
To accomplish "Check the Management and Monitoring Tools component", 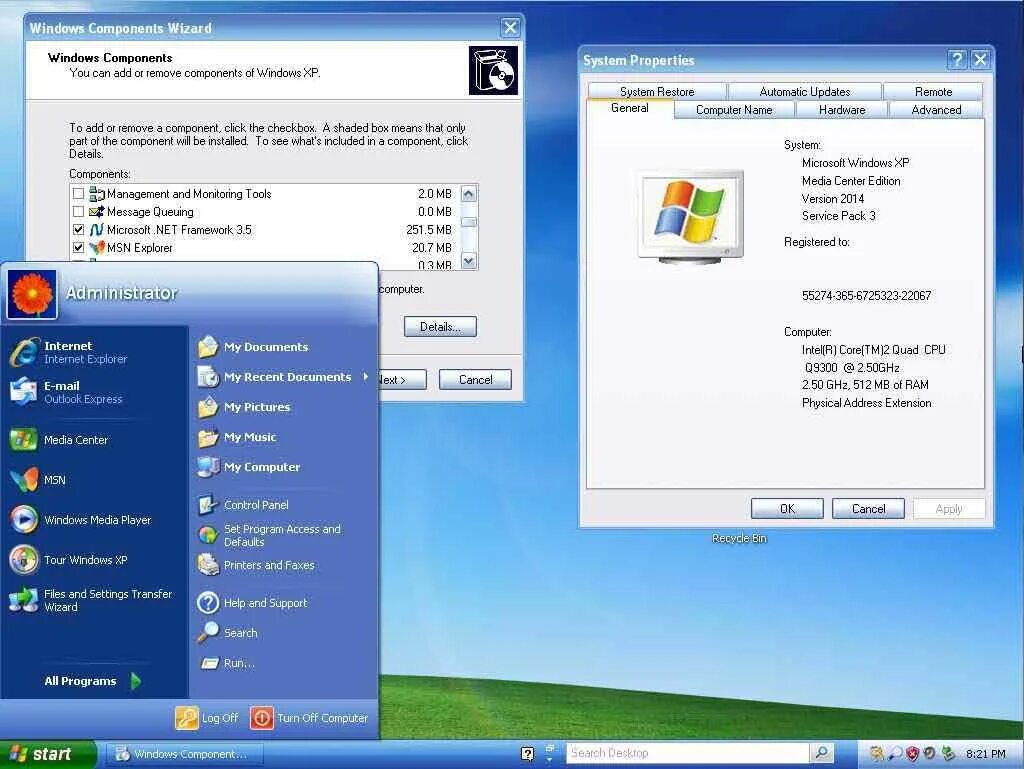I will point(78,193).
